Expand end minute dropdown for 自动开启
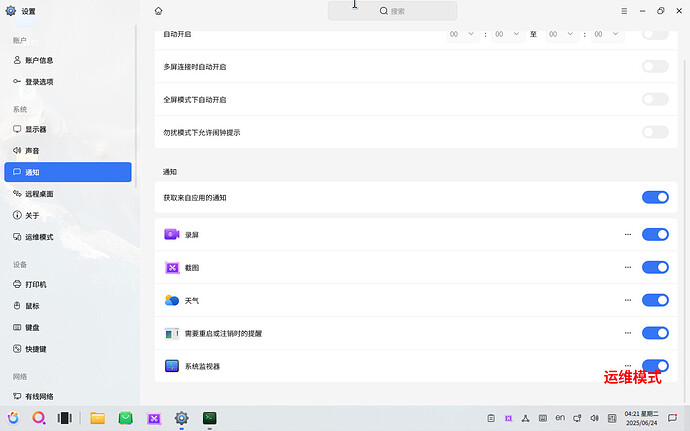Screen dimensions: 690x431 (607, 34)
